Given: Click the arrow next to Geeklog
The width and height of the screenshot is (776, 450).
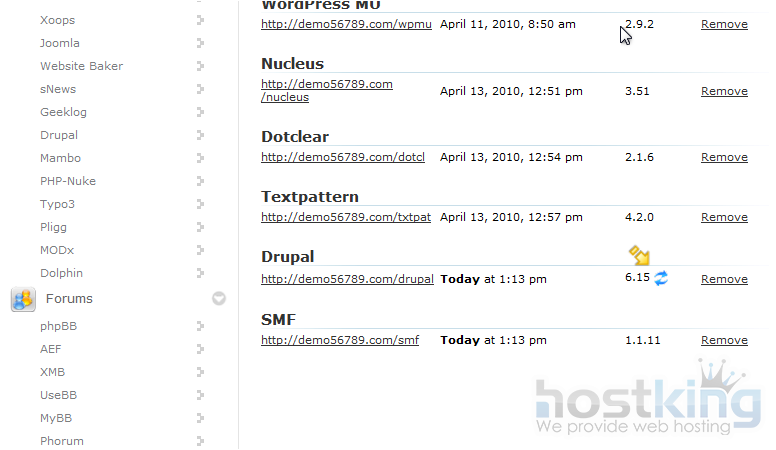Looking at the screenshot, I should tap(201, 112).
